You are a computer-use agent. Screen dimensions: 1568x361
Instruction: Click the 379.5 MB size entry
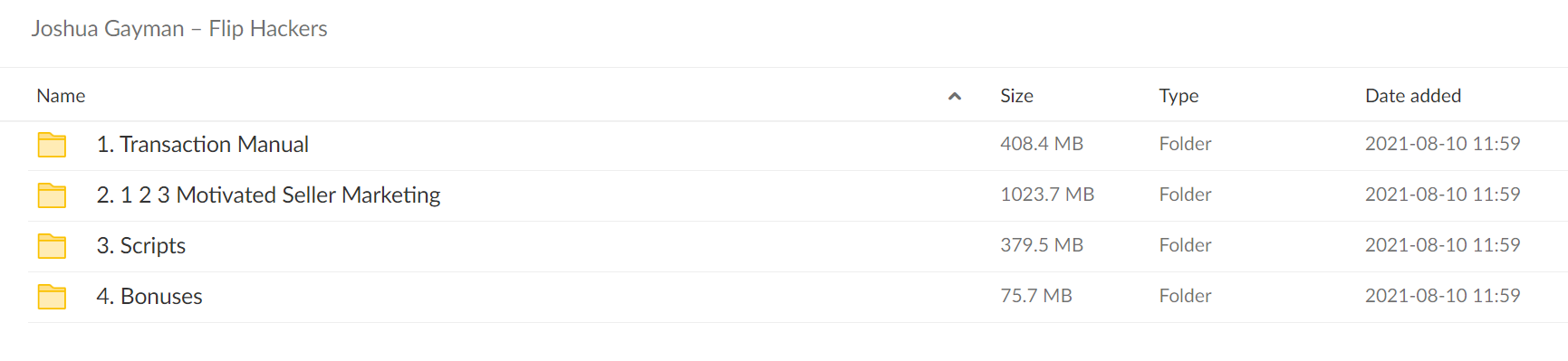(x=1042, y=245)
